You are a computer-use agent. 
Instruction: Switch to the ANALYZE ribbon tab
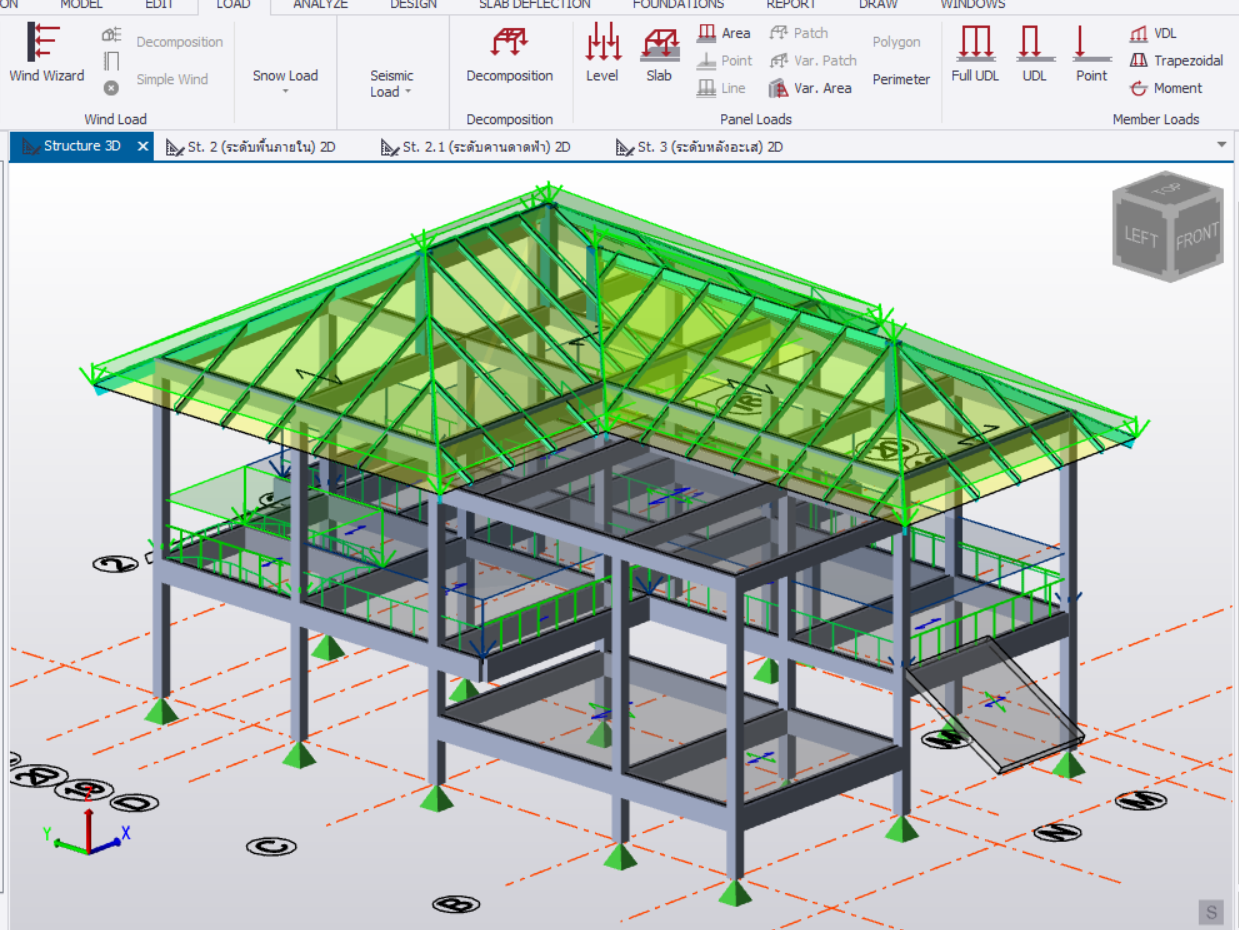320,5
